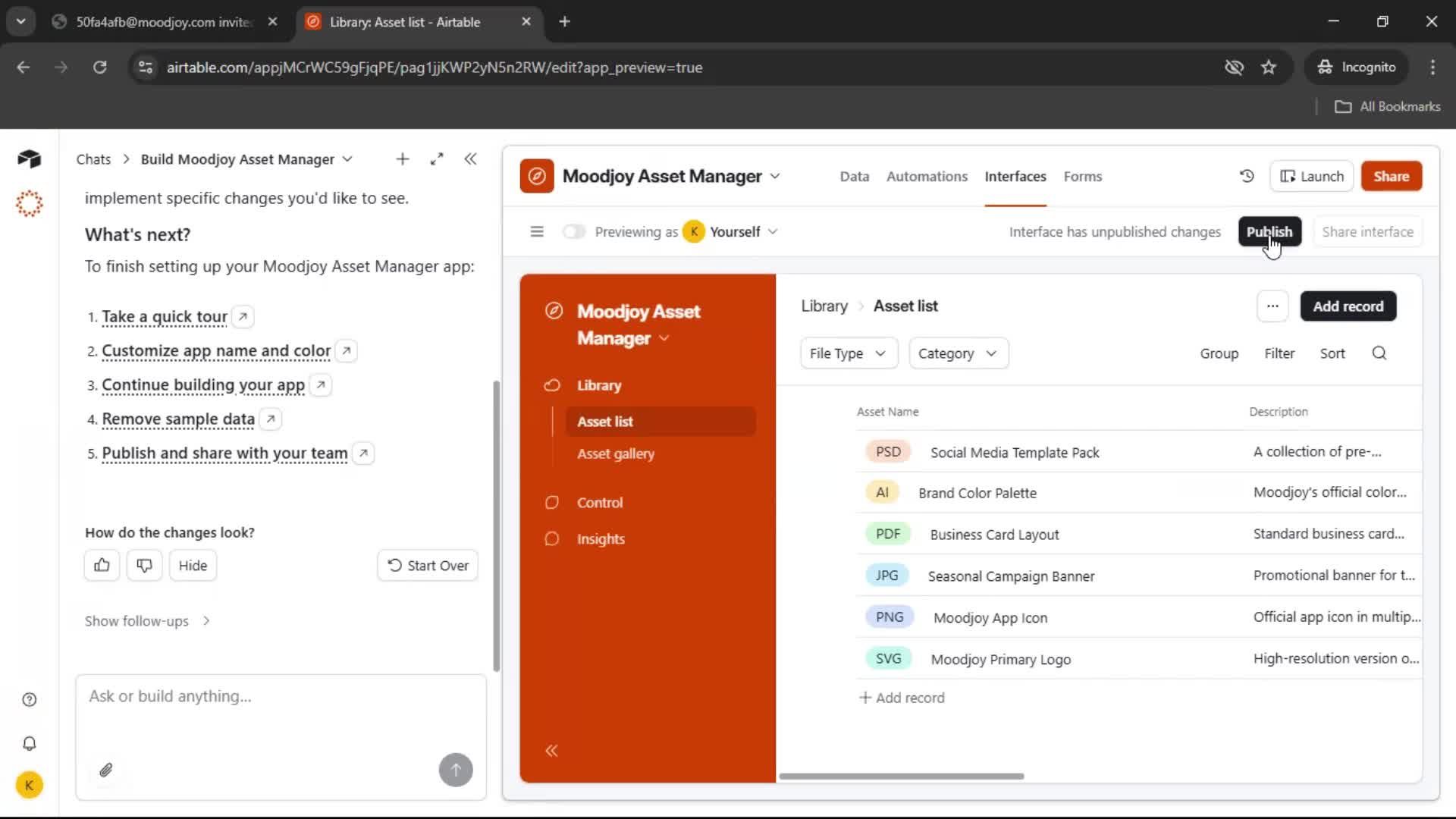View site information icon in address bar

(x=146, y=67)
